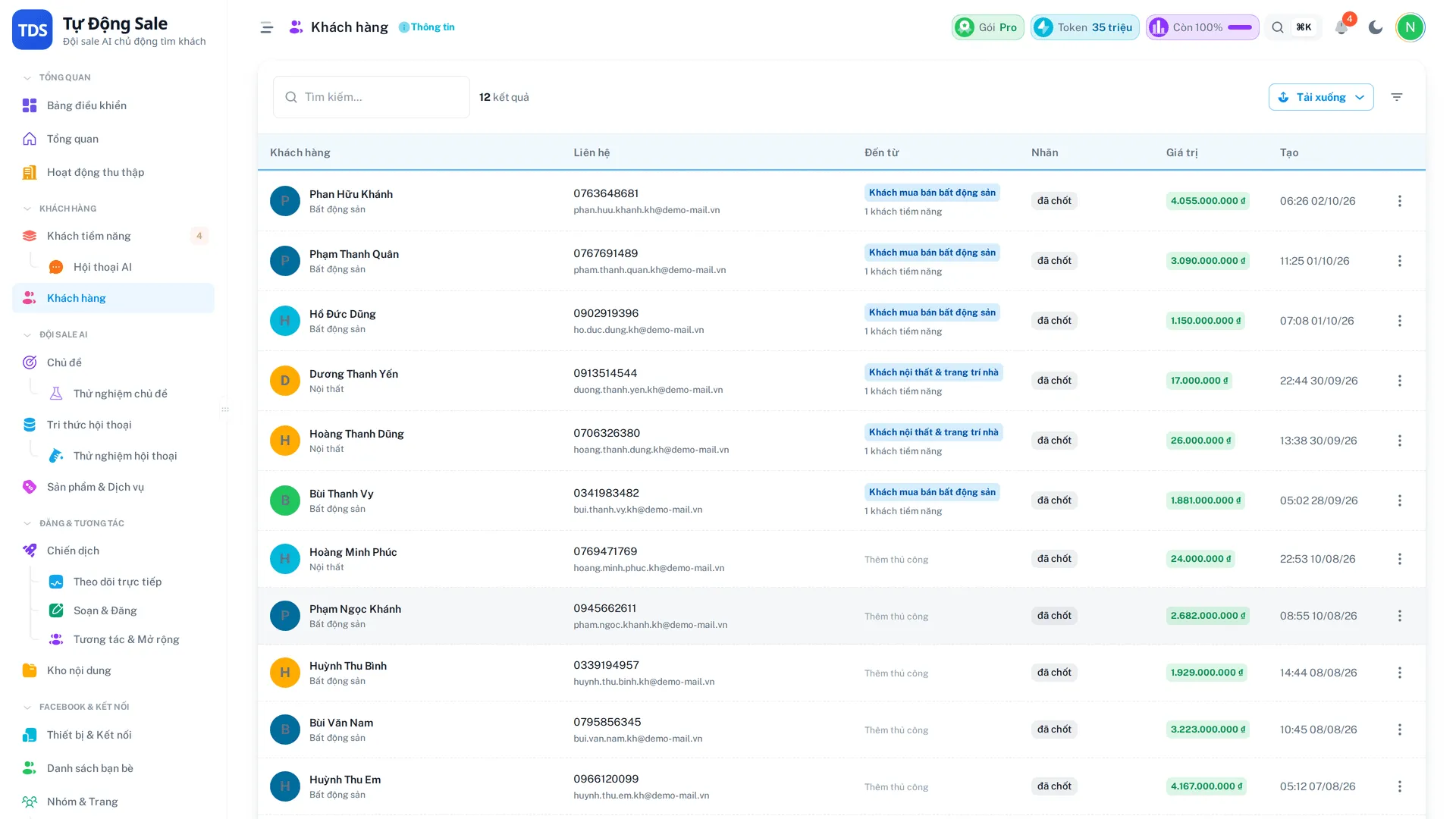Screen dimensions: 1456x819
Task: Click the Soạn & Đăng edit icon
Action: 56,610
